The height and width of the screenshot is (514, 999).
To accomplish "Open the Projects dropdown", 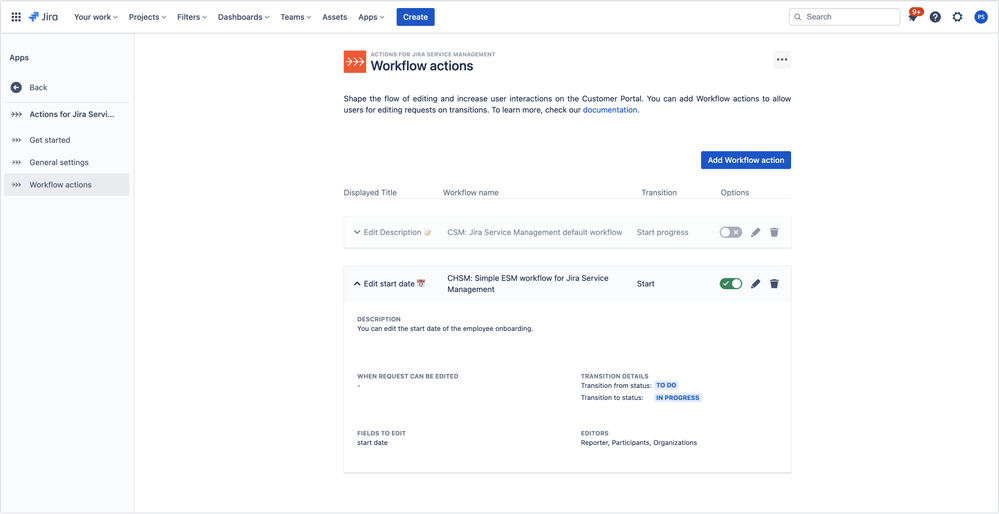I will pos(147,17).
